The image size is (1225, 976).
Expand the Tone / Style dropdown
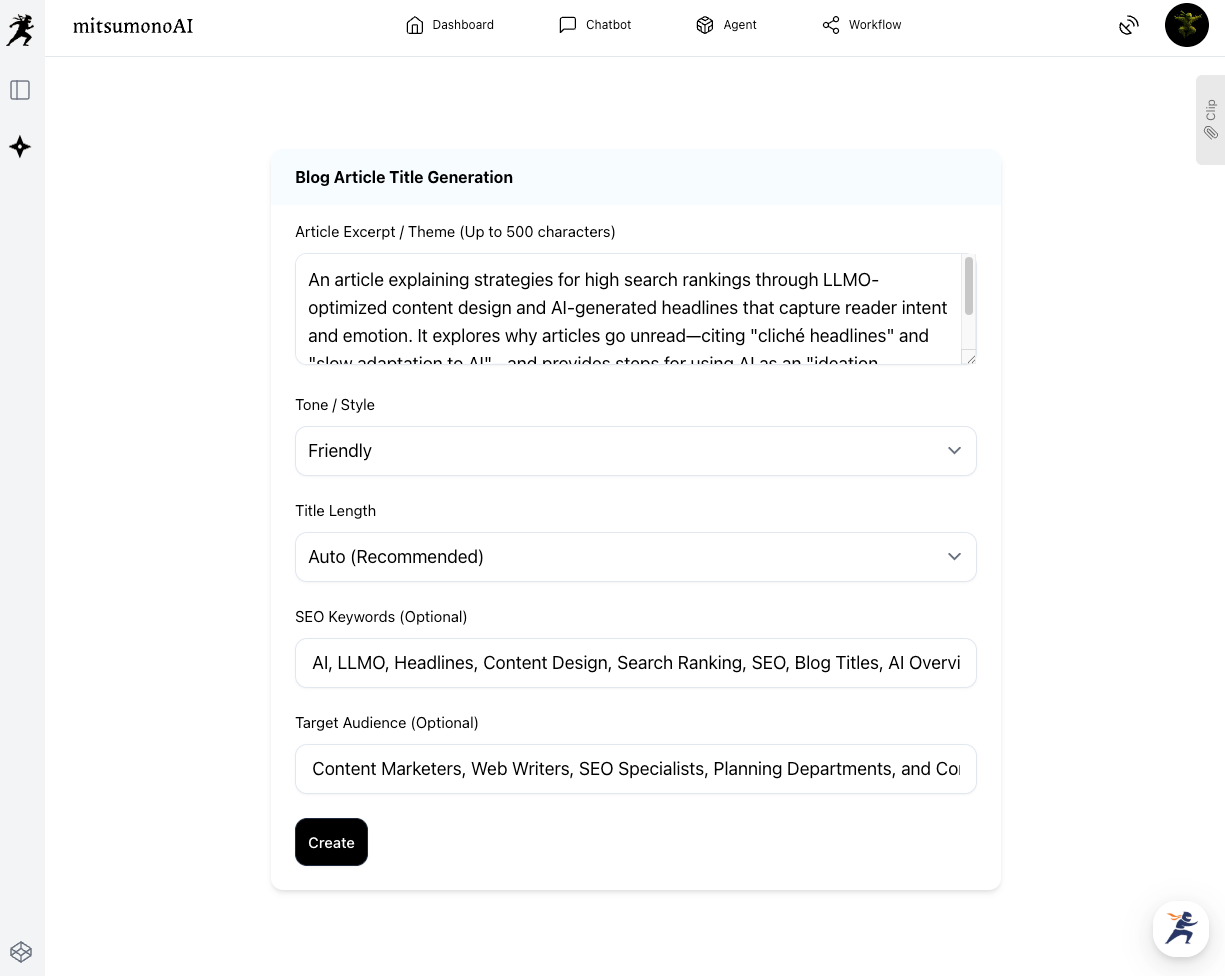(635, 451)
